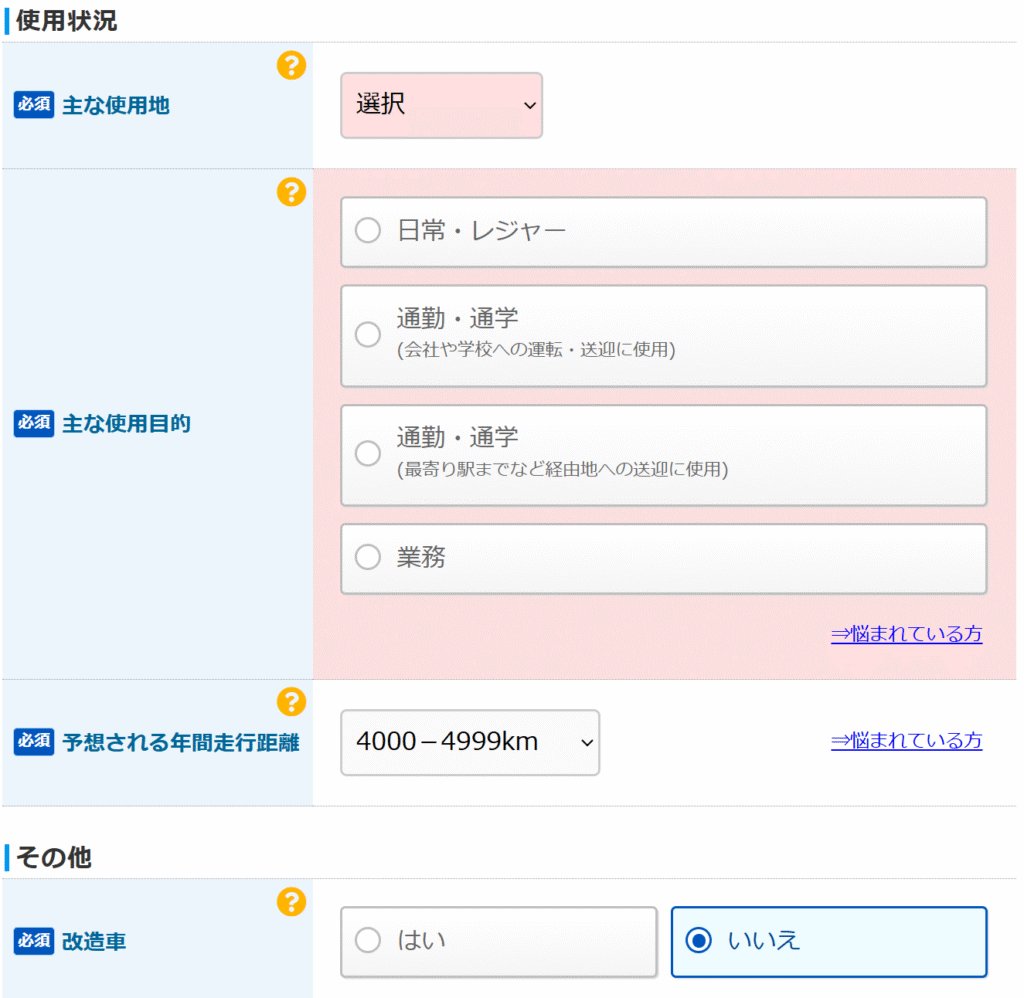
Task: Select いいえ for 改造車
Action: click(700, 940)
